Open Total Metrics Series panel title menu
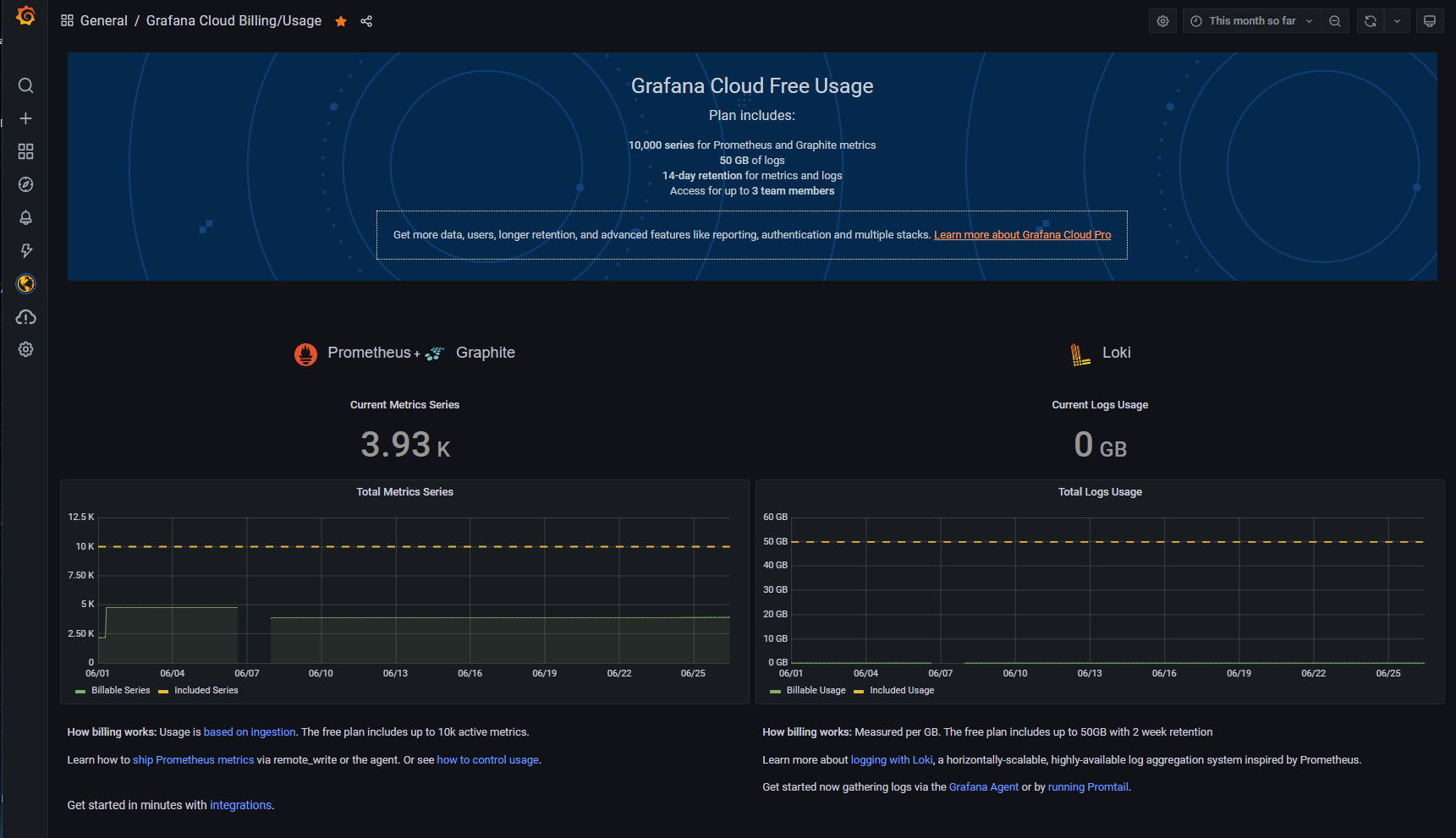The height and width of the screenshot is (838, 1456). 404,492
